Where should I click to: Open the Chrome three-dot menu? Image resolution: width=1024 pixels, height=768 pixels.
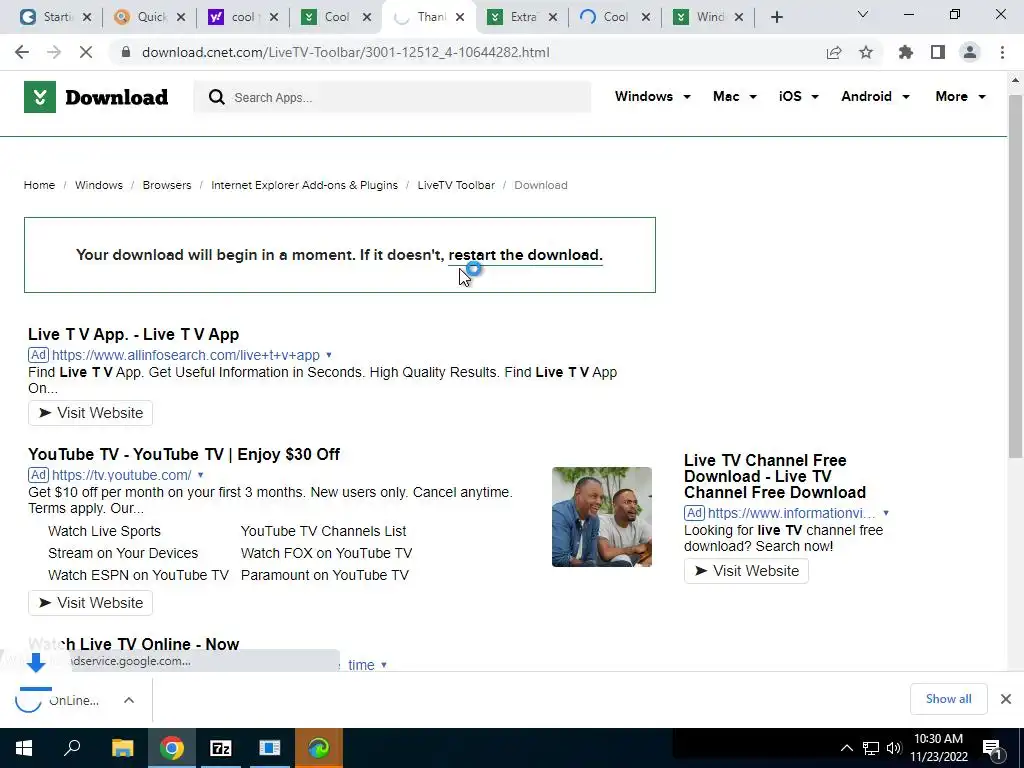click(x=1002, y=52)
